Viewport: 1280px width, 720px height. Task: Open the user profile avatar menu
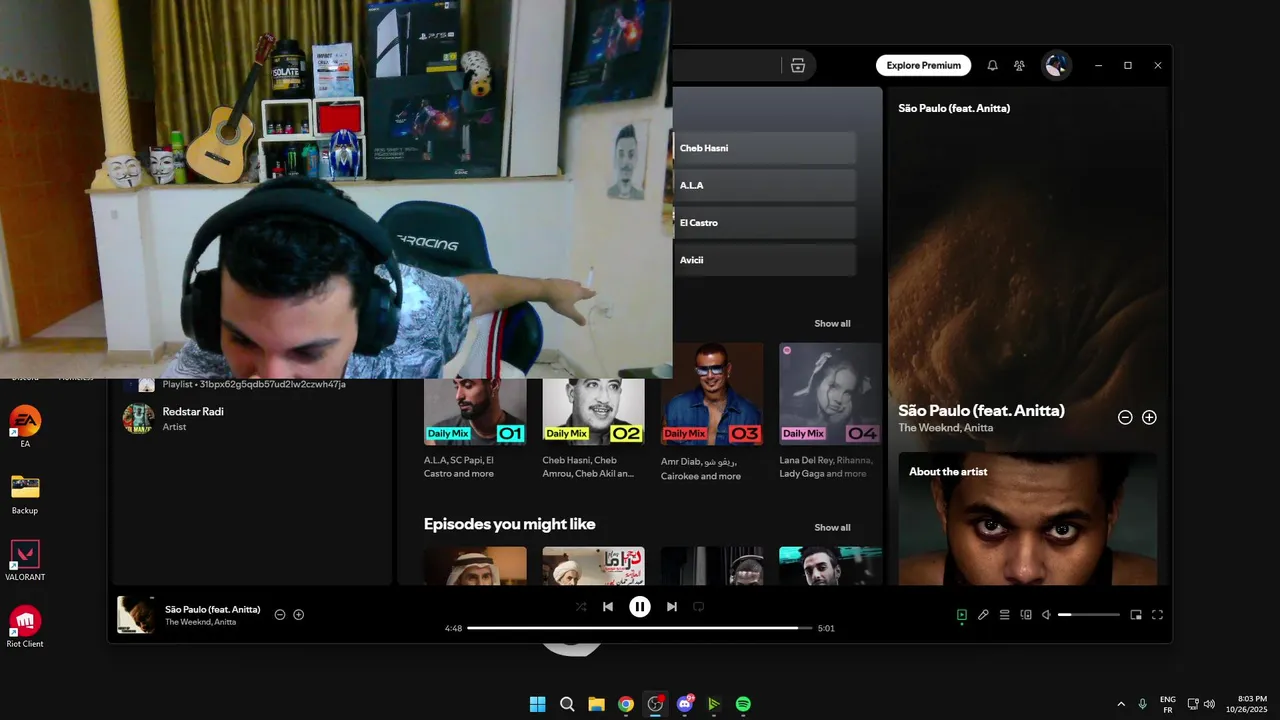coord(1056,65)
